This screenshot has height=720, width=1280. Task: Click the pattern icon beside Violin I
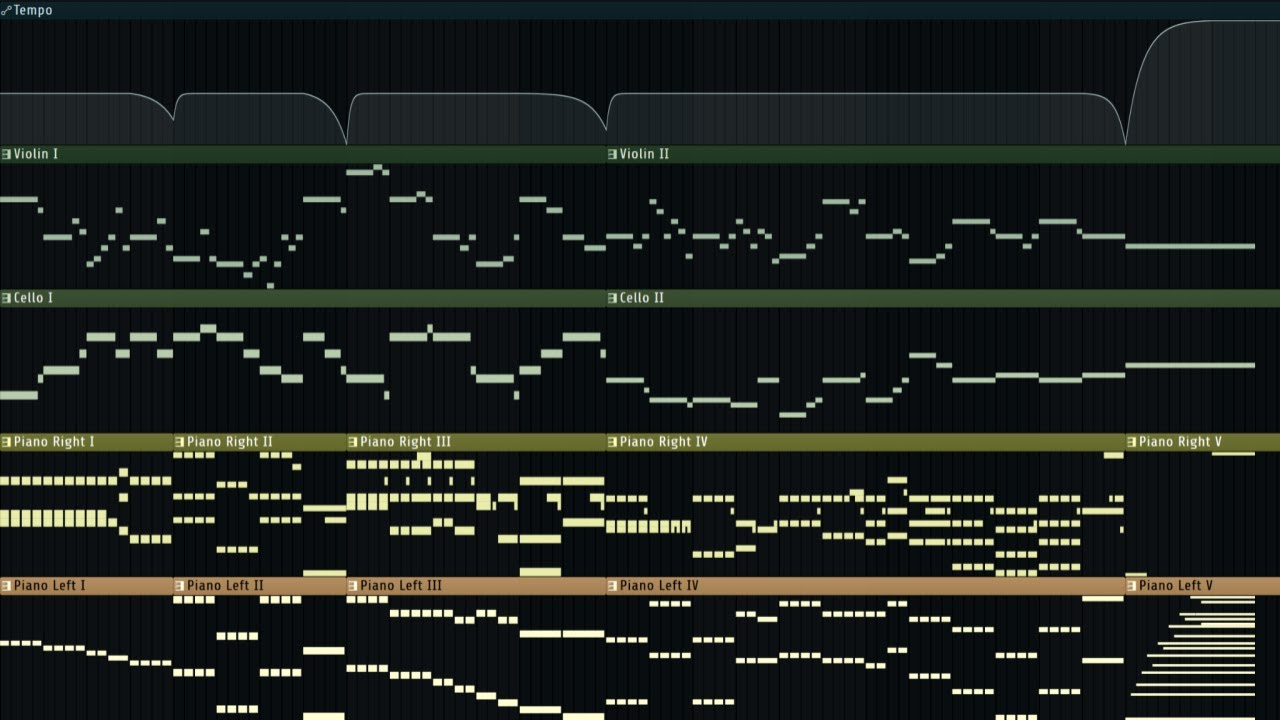click(6, 154)
